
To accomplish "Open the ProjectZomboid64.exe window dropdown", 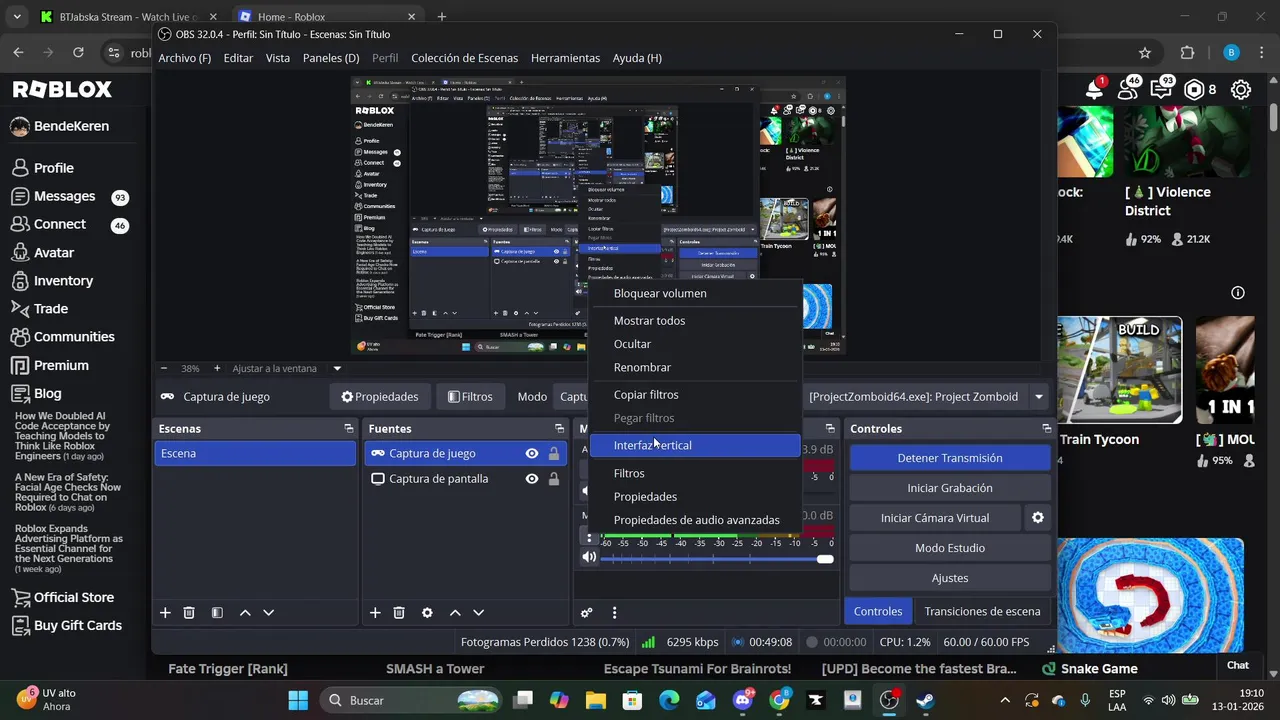I will pos(1038,397).
